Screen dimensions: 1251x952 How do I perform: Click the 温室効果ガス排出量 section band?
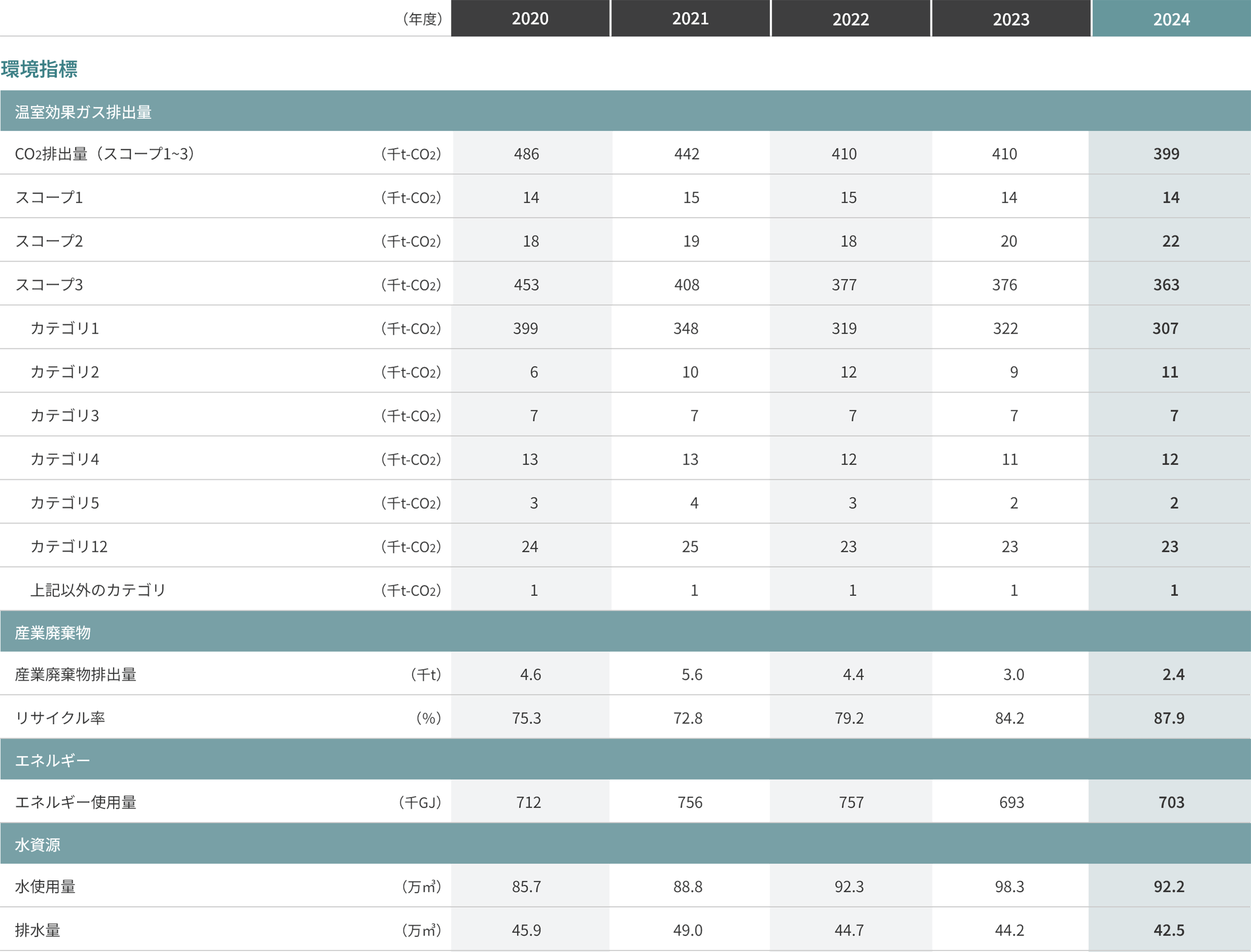(625, 111)
